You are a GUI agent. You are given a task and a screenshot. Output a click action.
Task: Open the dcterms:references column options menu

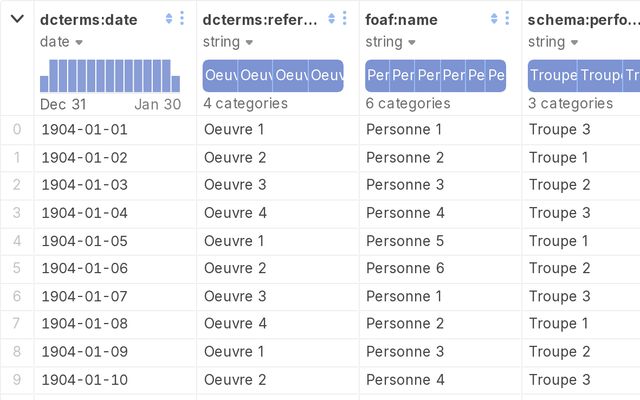tap(344, 18)
